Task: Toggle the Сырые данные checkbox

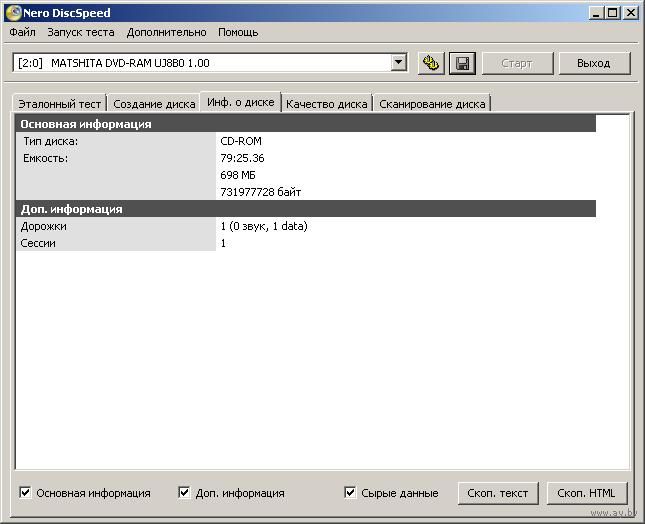Action: (350, 492)
